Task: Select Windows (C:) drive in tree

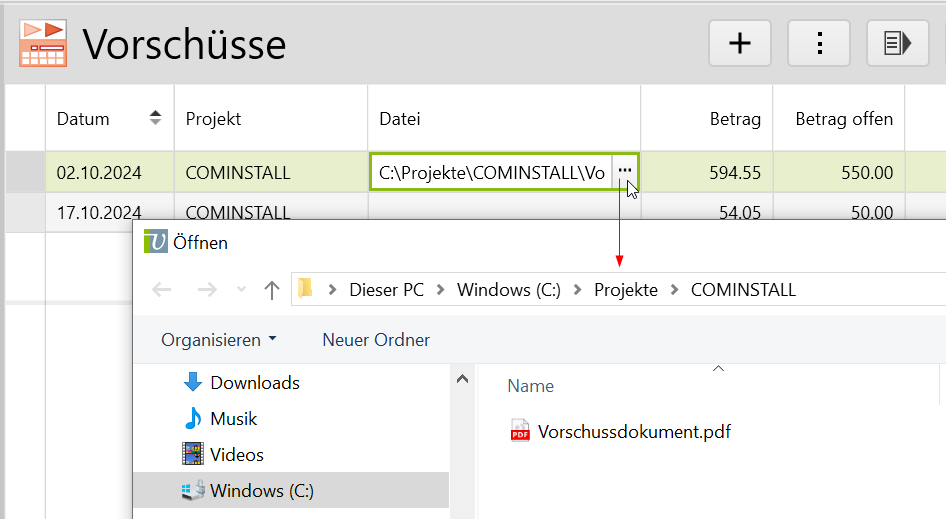Action: coord(261,491)
